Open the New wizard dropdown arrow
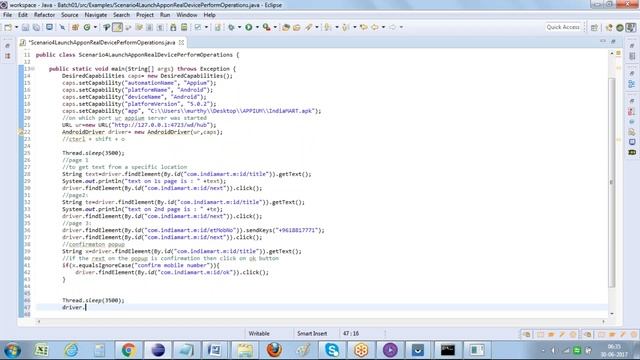 coord(16,27)
